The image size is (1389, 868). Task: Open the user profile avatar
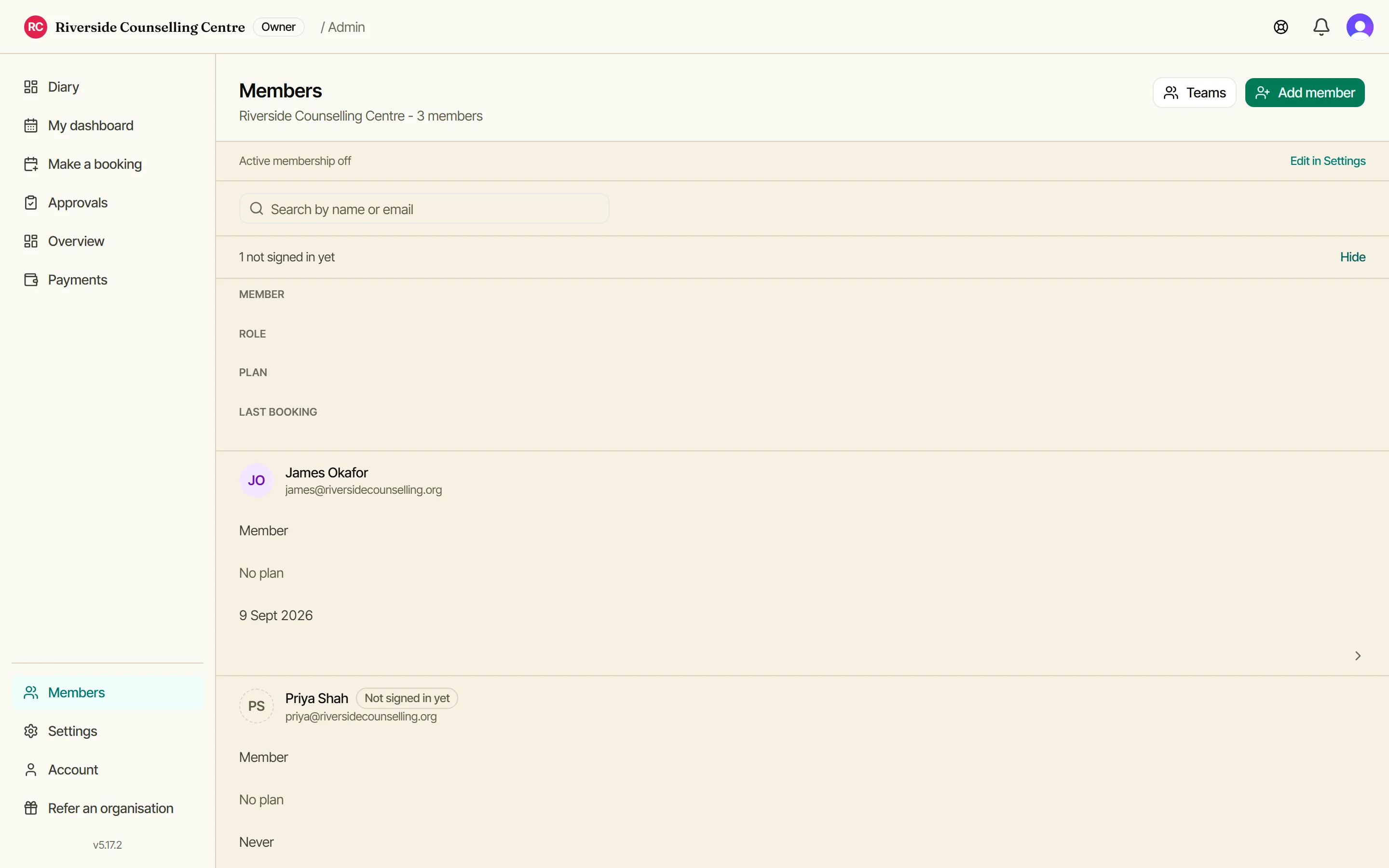point(1360,27)
